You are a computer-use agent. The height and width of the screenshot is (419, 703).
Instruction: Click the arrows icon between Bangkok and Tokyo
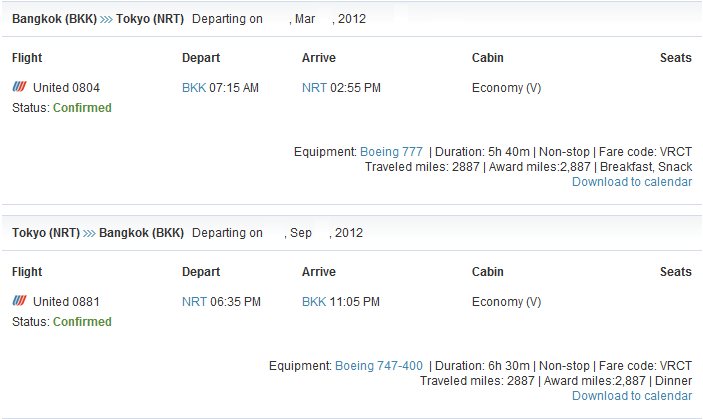[x=106, y=19]
